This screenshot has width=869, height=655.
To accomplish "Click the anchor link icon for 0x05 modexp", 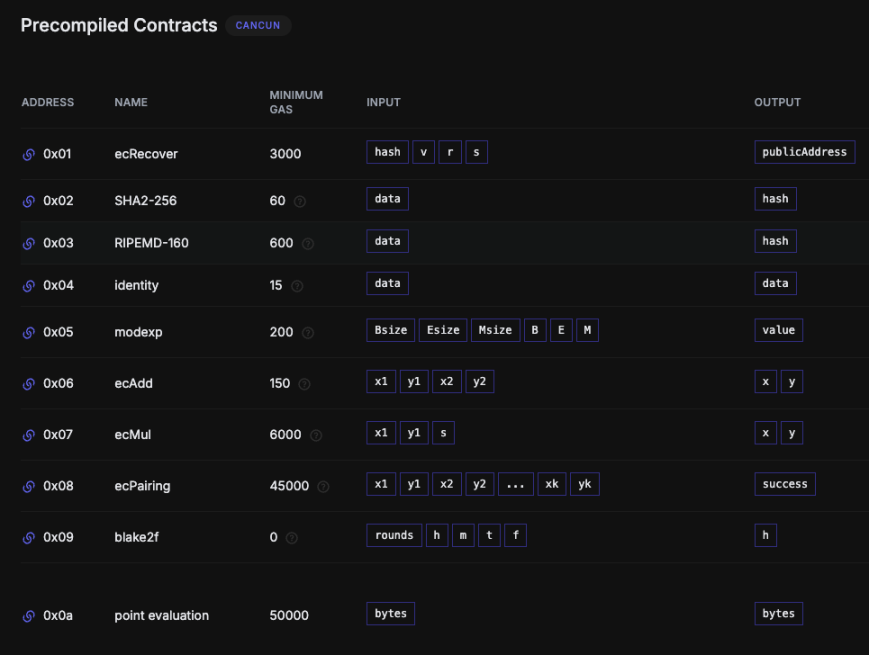I will [29, 332].
